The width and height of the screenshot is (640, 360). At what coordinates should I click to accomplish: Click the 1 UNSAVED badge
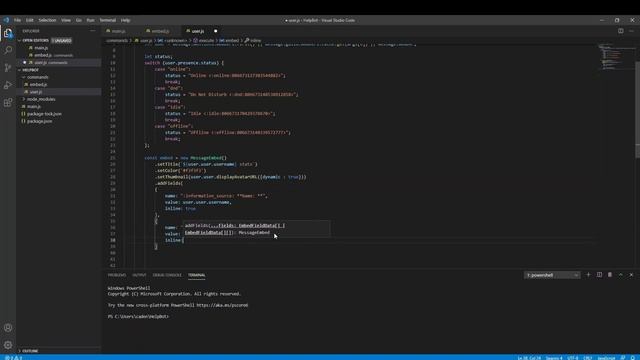(x=62, y=40)
